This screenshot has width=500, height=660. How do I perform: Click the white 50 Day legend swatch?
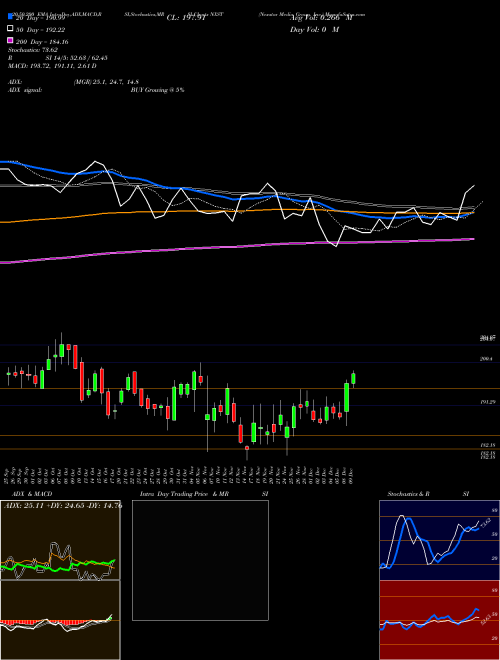tap(10, 29)
